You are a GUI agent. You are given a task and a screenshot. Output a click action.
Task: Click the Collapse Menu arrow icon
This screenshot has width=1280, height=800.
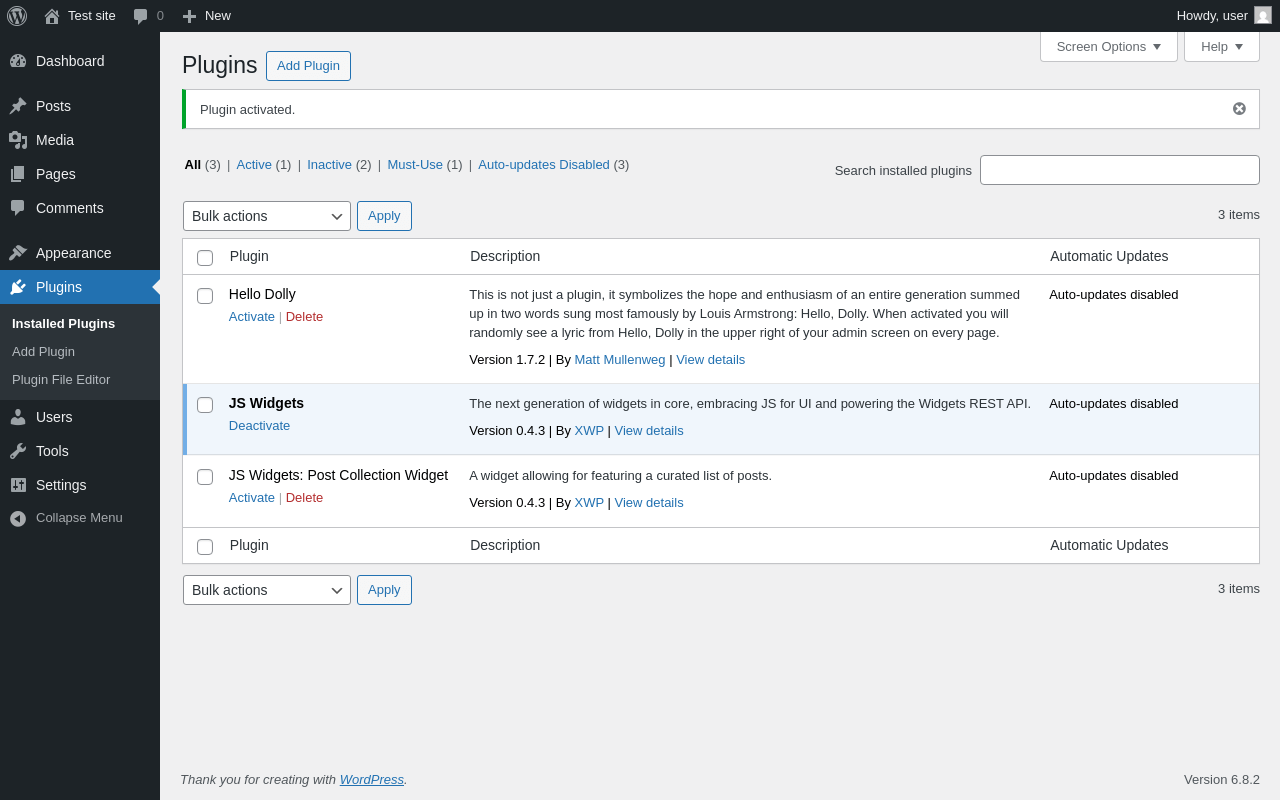tap(18, 518)
